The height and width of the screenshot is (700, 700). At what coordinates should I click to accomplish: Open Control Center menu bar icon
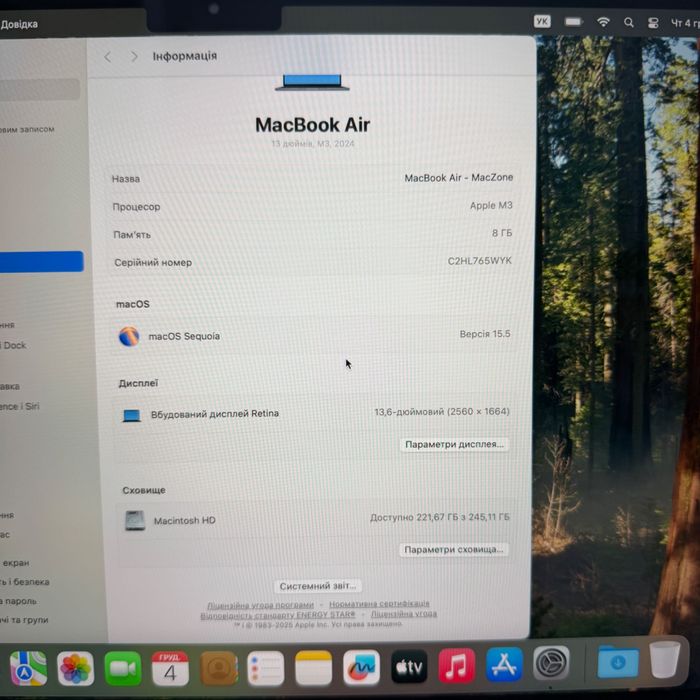point(653,22)
